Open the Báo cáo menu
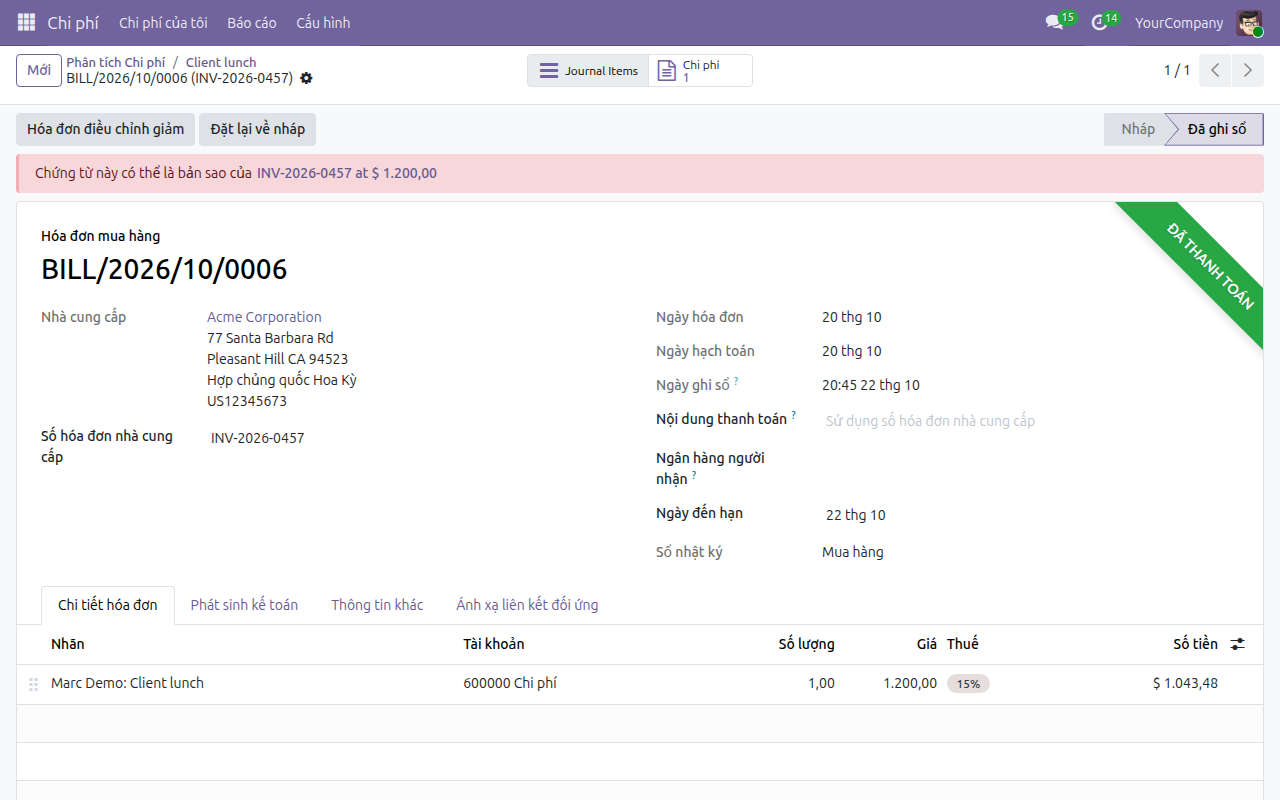Viewport: 1280px width, 800px height. [x=252, y=22]
